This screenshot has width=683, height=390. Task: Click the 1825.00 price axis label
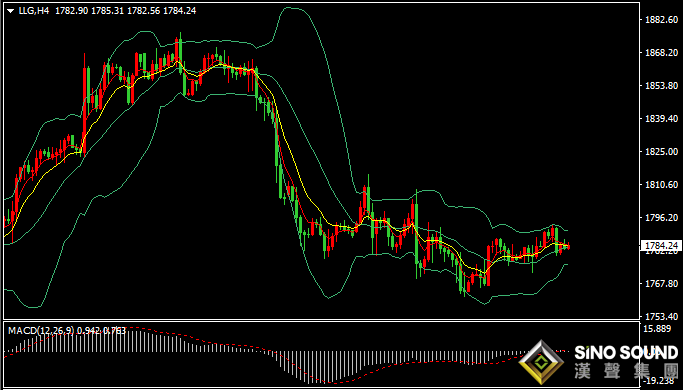(661, 152)
